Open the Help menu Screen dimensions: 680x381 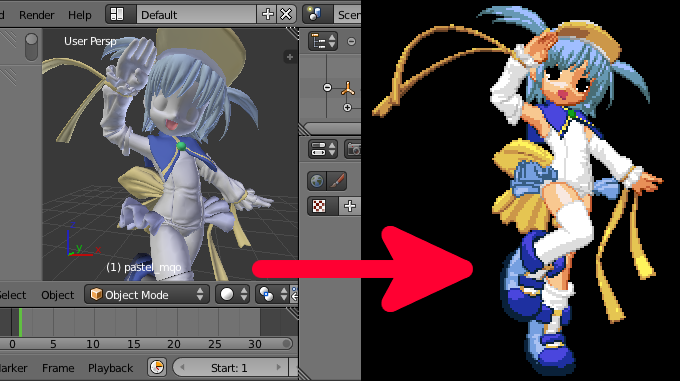tap(80, 15)
